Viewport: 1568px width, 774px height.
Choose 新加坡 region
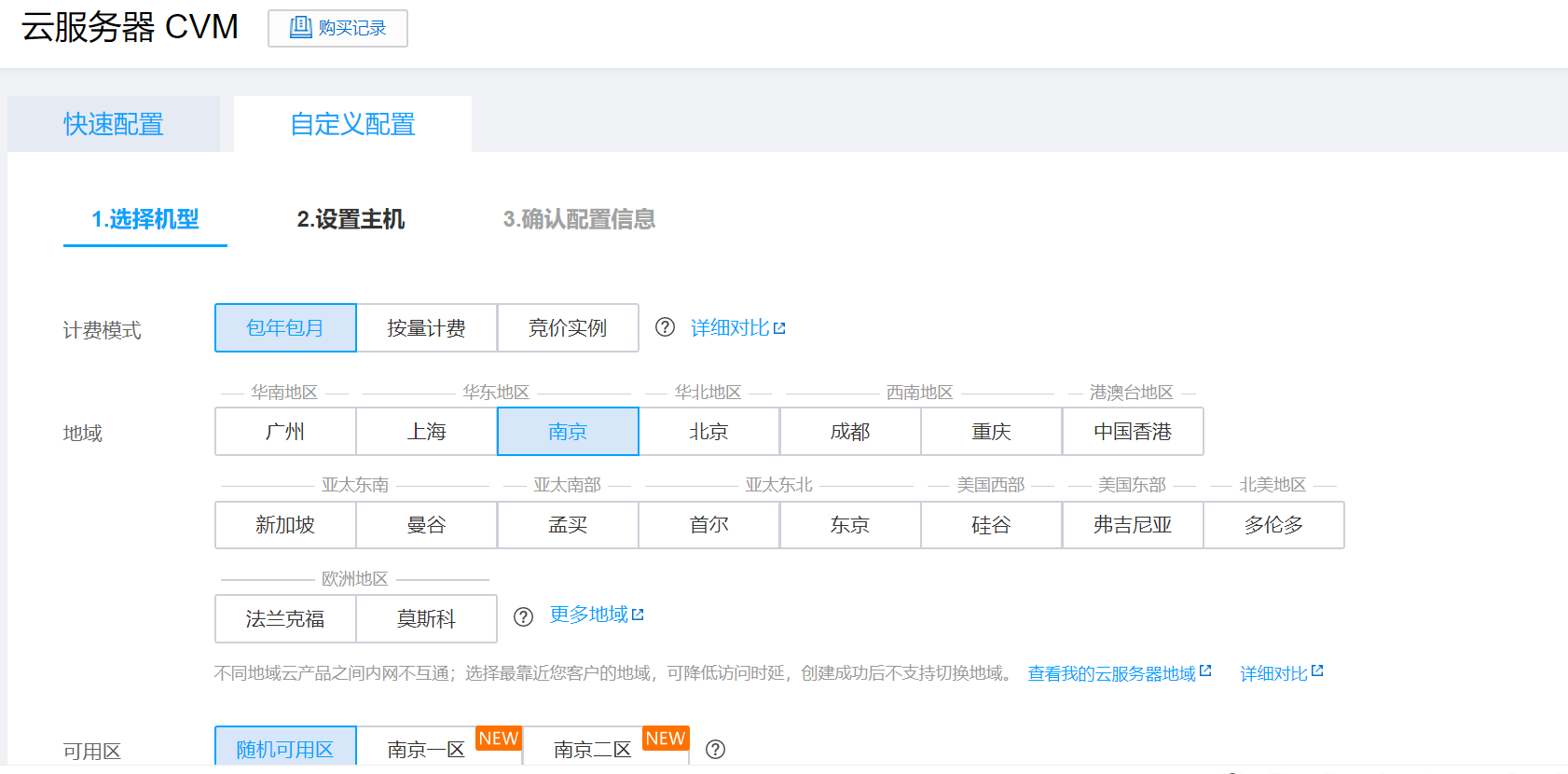coord(285,525)
